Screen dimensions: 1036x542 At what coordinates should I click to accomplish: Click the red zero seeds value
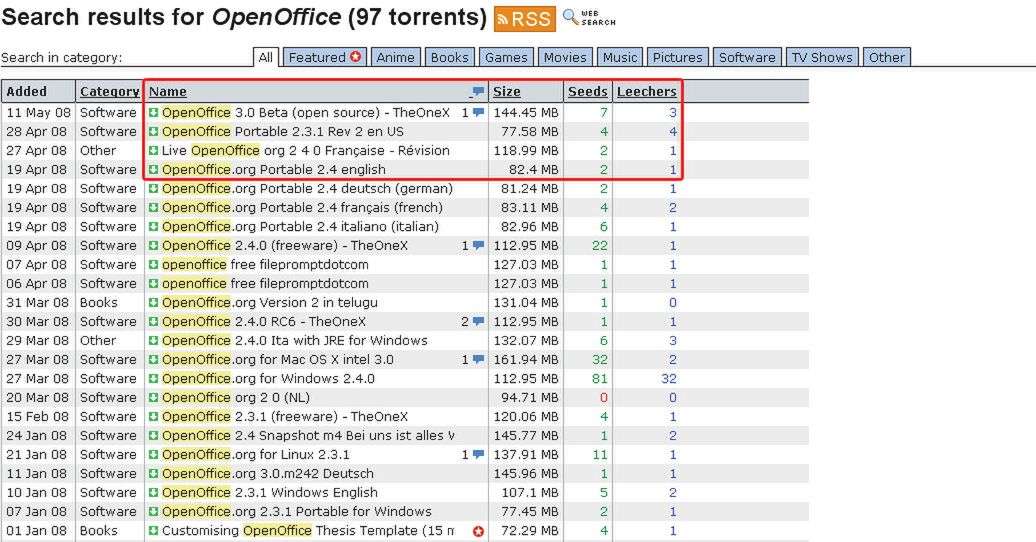[603, 398]
